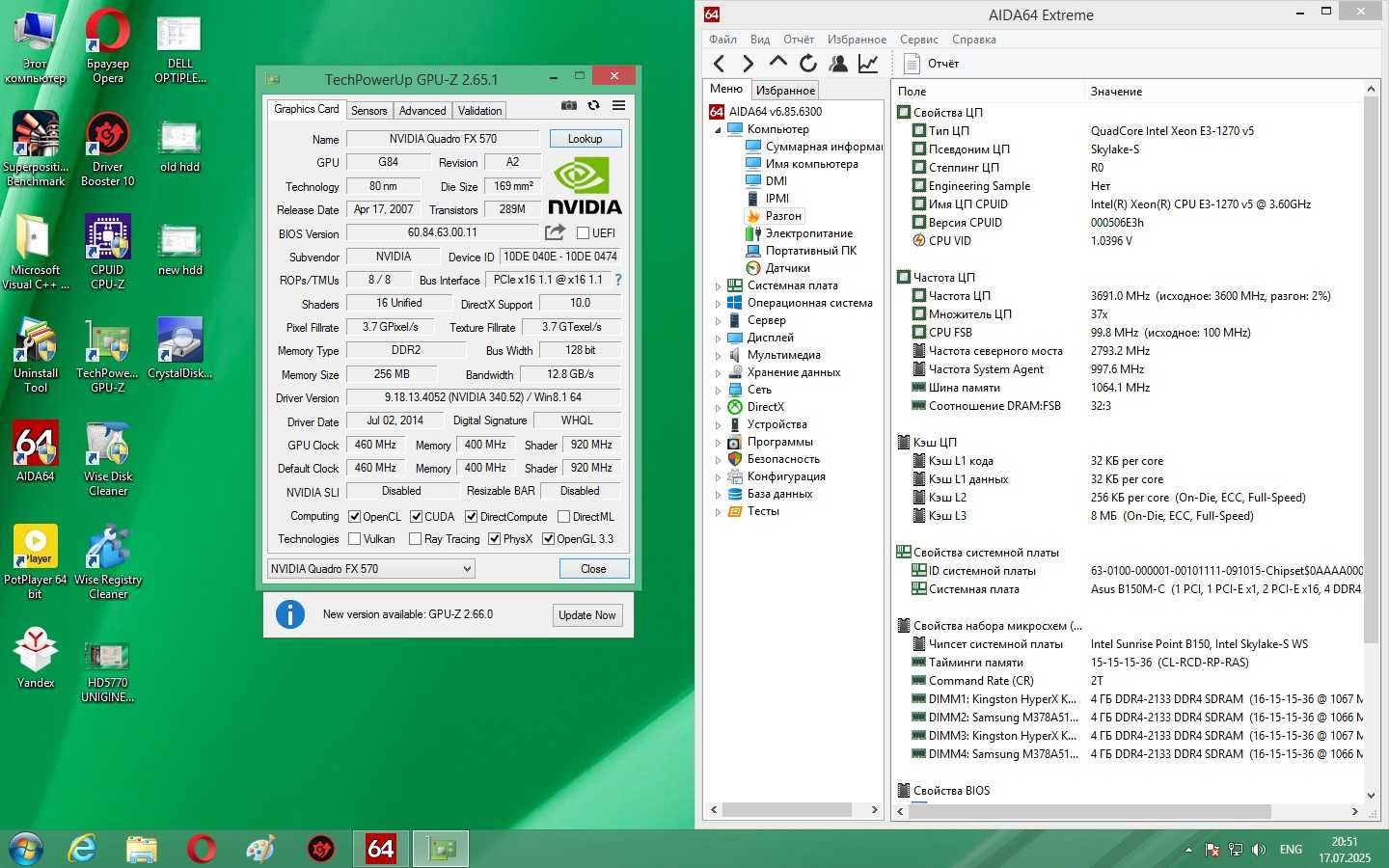Toggle the CUDA checkbox
The height and width of the screenshot is (868, 1389).
coord(416,516)
